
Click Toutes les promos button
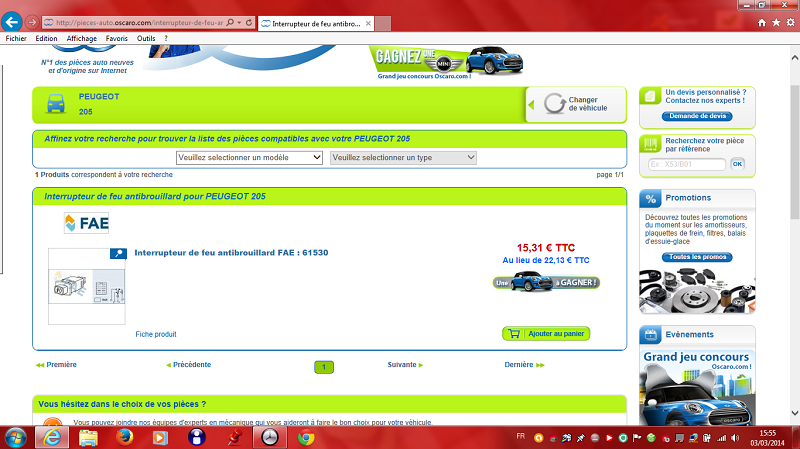coord(697,257)
